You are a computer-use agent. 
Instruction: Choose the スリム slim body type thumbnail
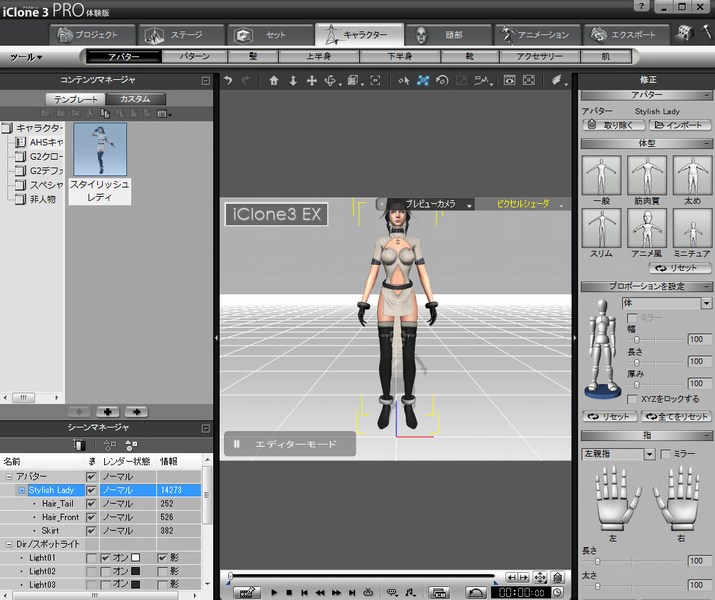(x=601, y=228)
